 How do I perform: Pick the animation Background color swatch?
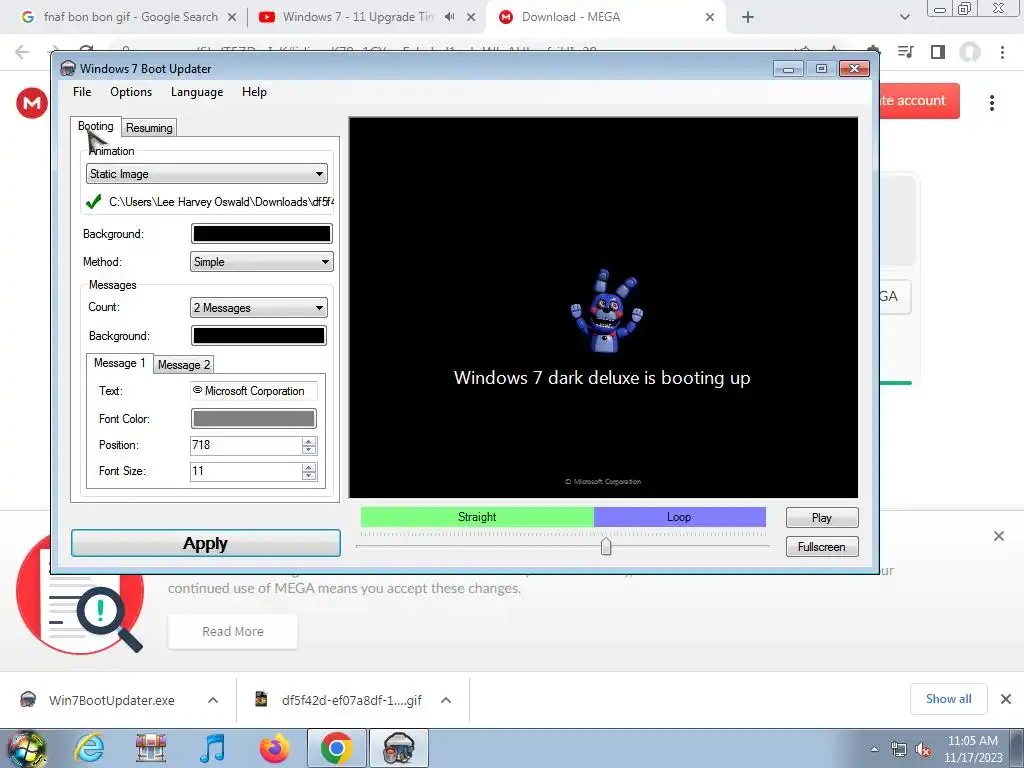pos(261,234)
